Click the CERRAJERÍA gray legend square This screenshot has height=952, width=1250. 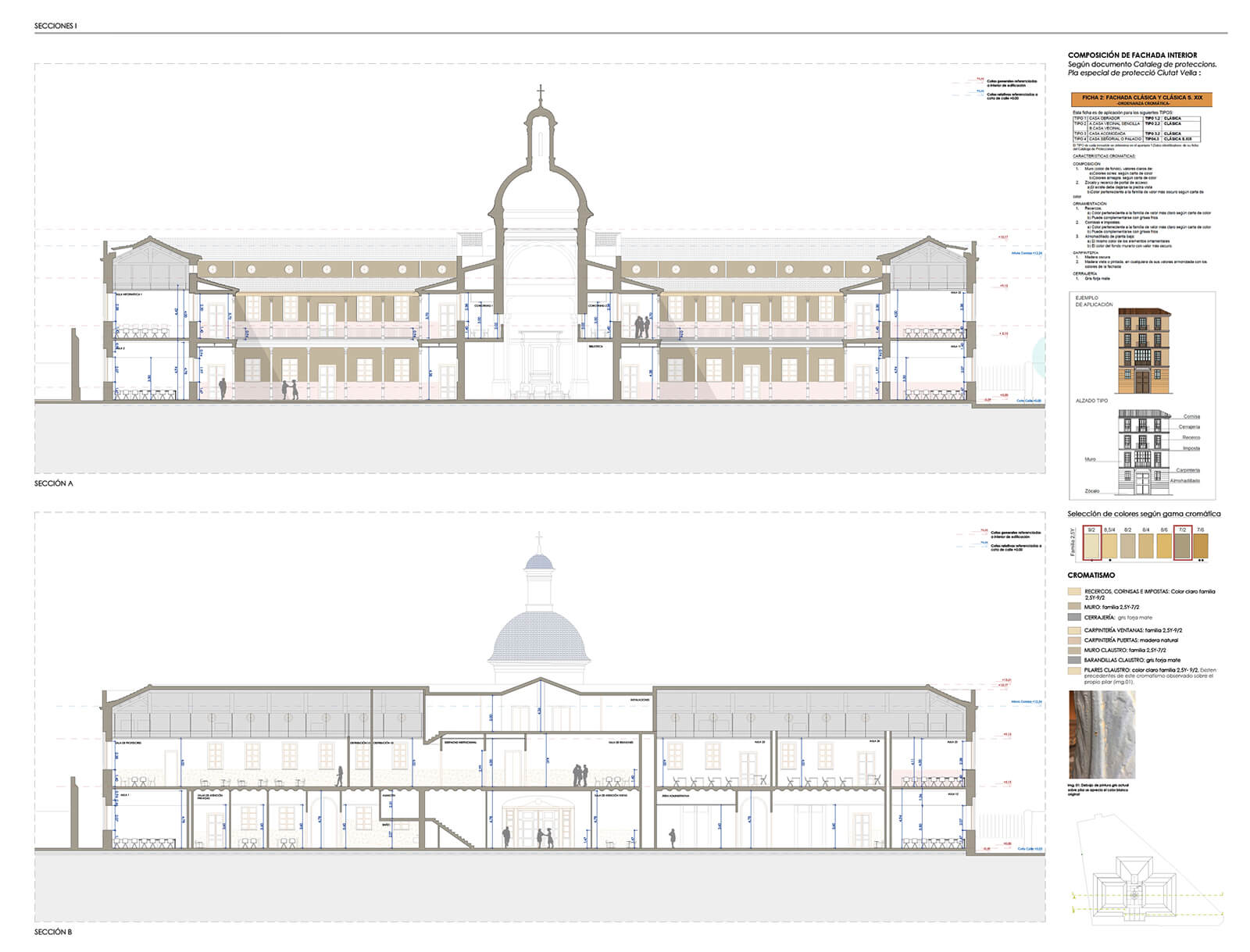(x=1074, y=617)
